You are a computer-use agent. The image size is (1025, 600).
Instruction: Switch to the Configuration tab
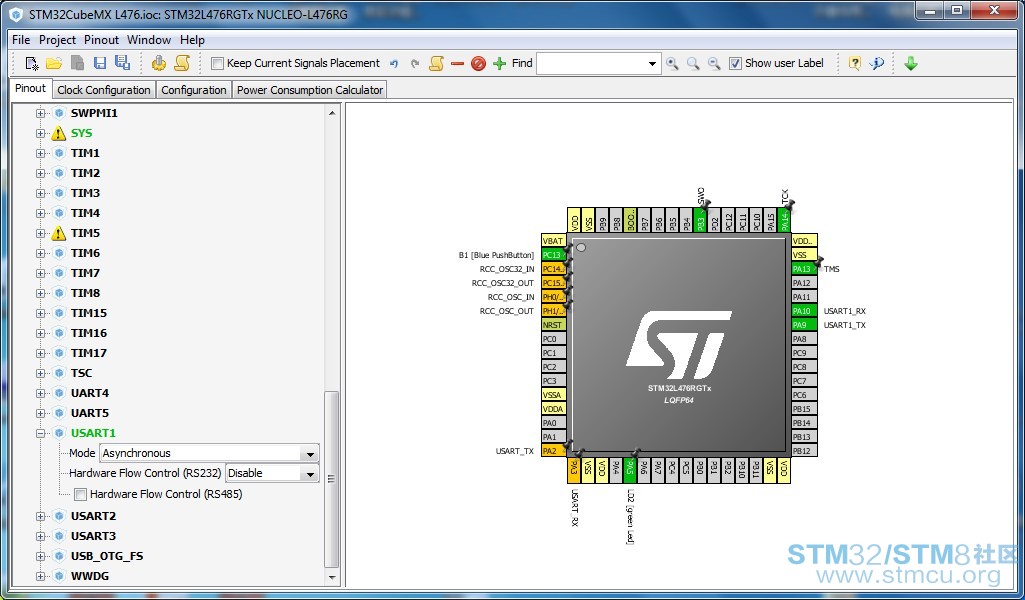coord(193,90)
